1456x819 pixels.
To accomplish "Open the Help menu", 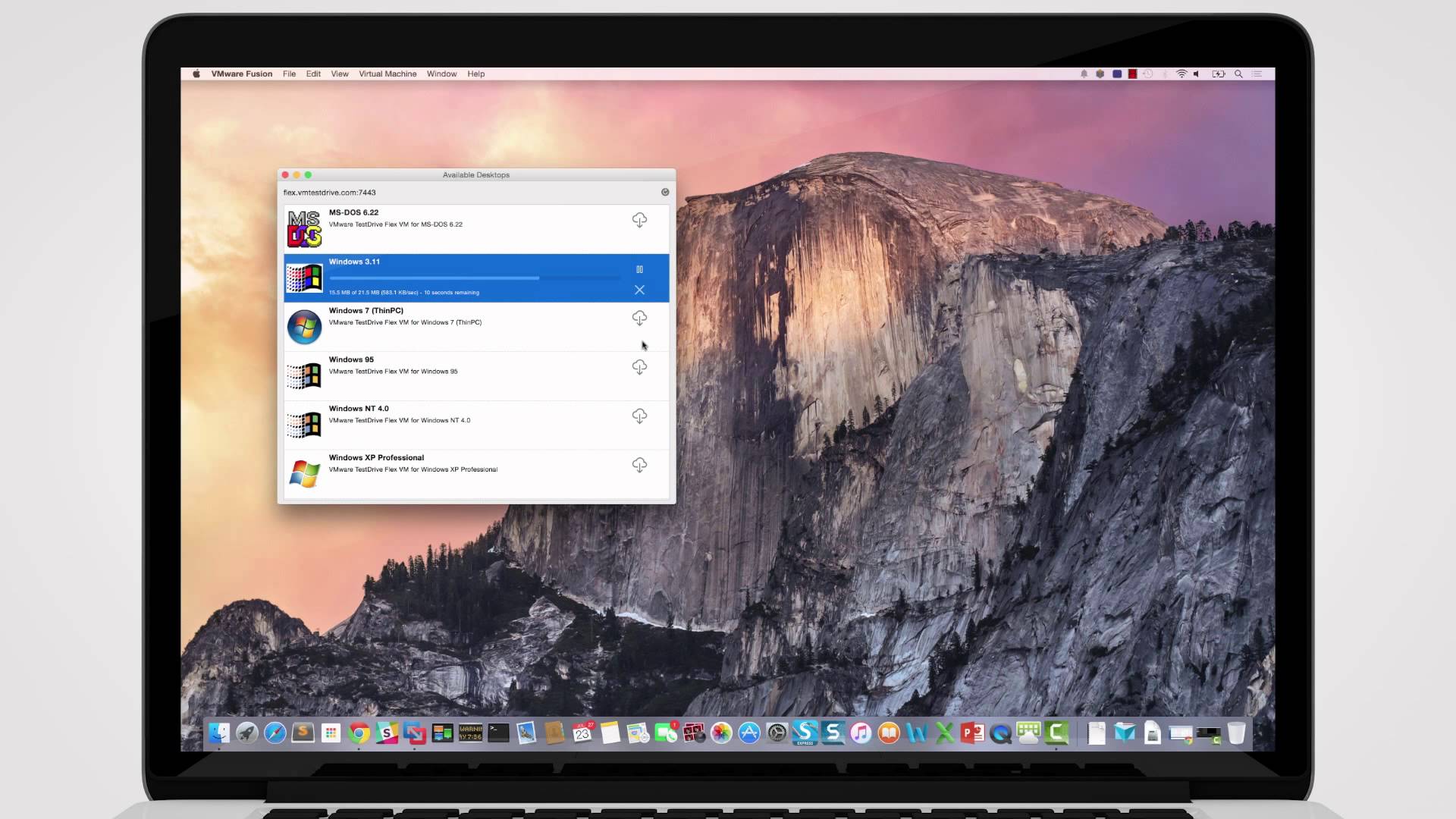I will 475,74.
